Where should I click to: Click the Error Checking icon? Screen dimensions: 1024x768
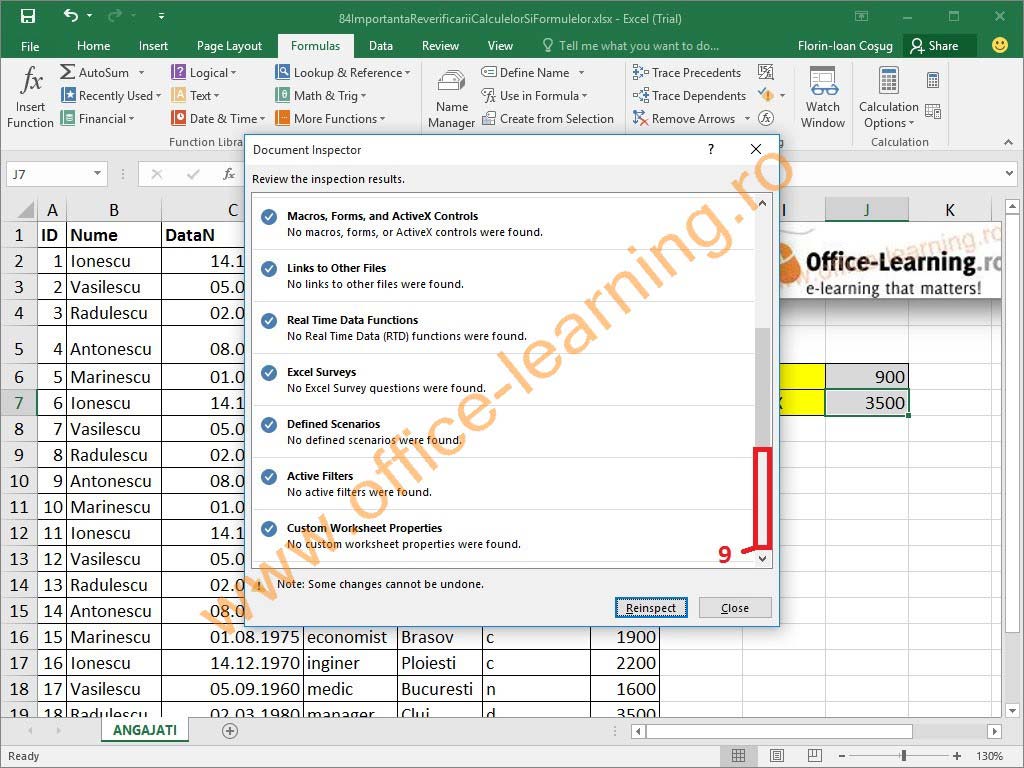click(x=766, y=95)
